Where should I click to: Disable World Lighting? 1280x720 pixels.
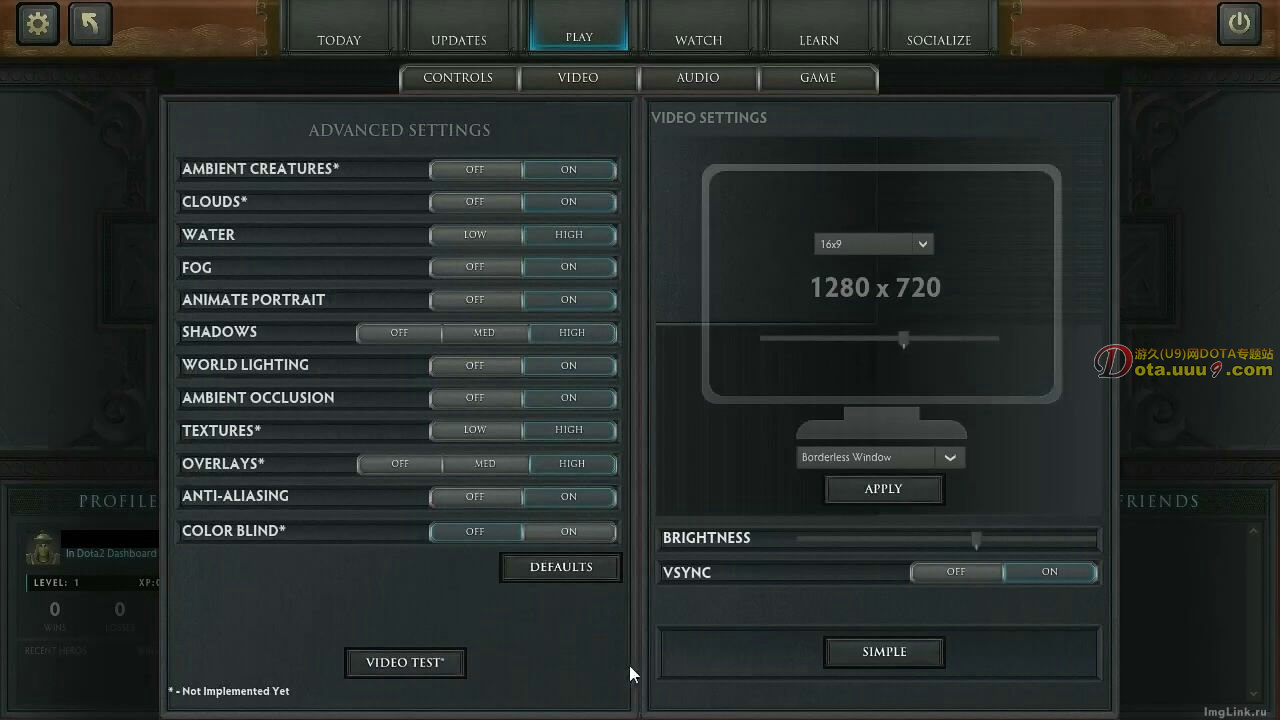(x=475, y=366)
